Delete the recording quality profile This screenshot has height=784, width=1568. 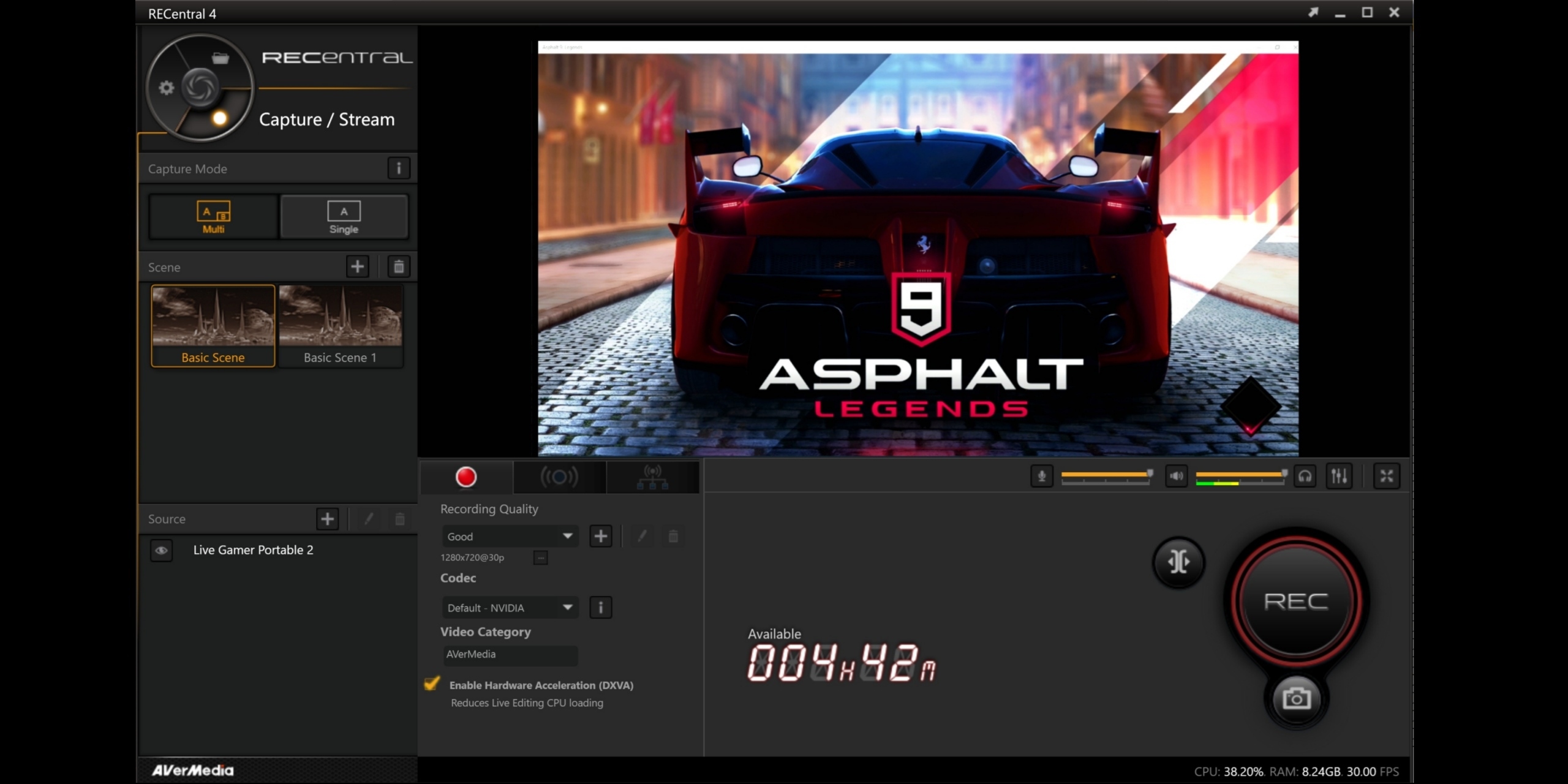[673, 537]
